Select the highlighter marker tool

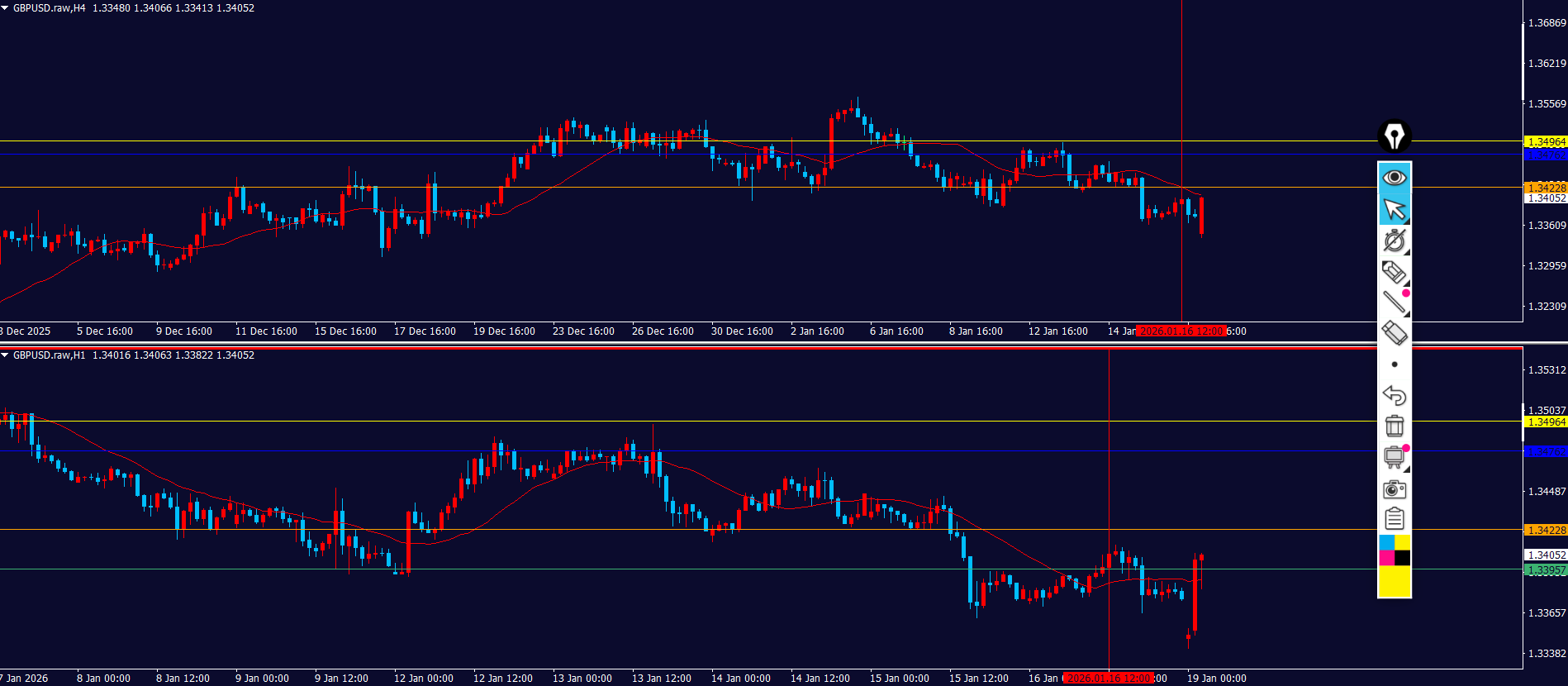1395,271
